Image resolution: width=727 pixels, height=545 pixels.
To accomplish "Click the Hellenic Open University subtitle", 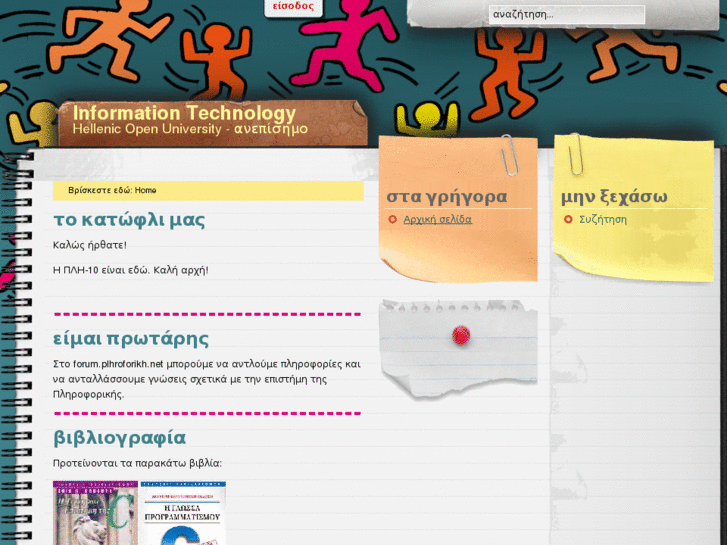I will [x=190, y=129].
